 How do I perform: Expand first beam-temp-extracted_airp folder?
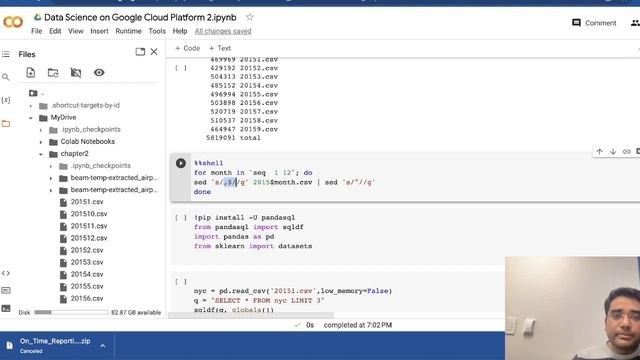[x=51, y=178]
